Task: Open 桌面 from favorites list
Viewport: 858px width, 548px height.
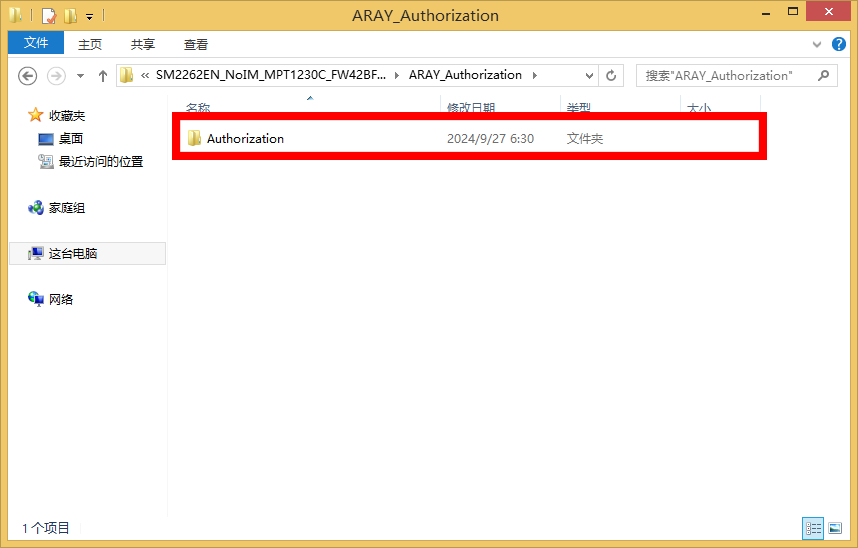Action: pos(70,139)
